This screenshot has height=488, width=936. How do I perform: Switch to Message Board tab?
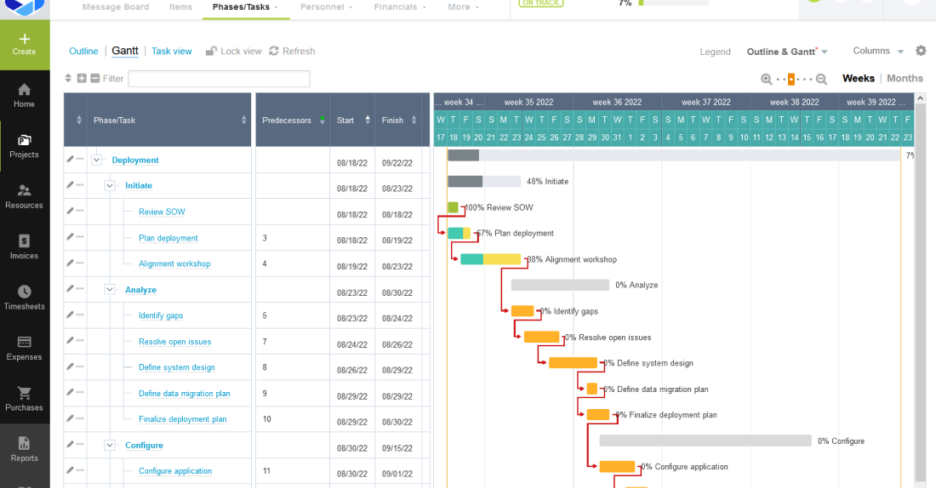(116, 7)
